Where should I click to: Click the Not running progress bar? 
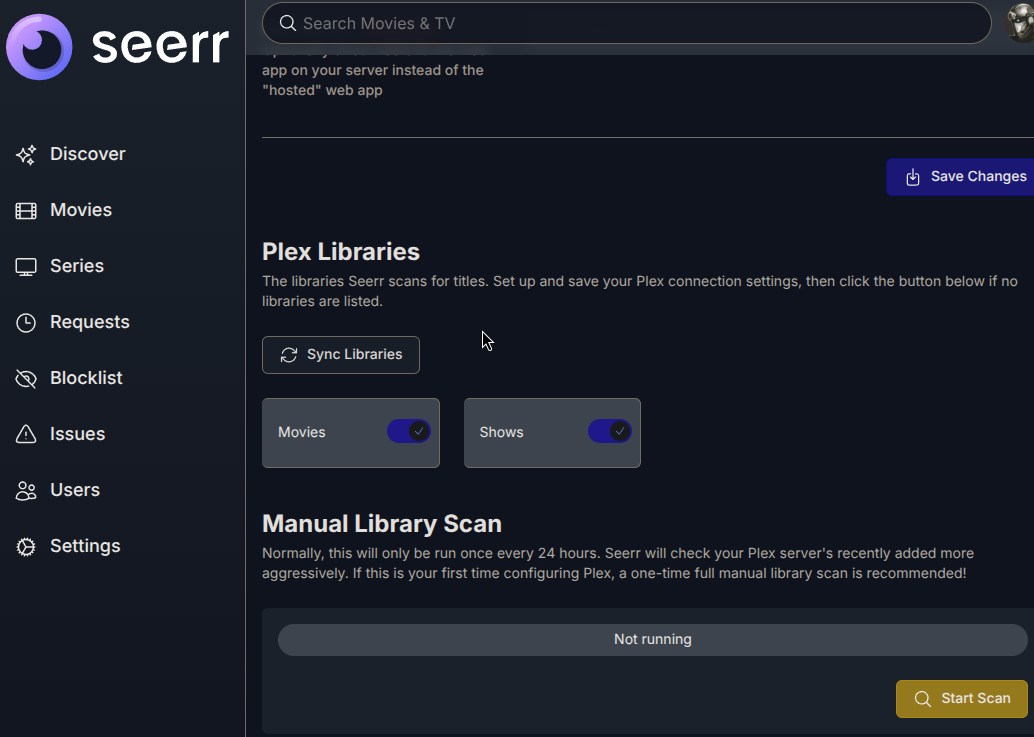click(x=653, y=639)
